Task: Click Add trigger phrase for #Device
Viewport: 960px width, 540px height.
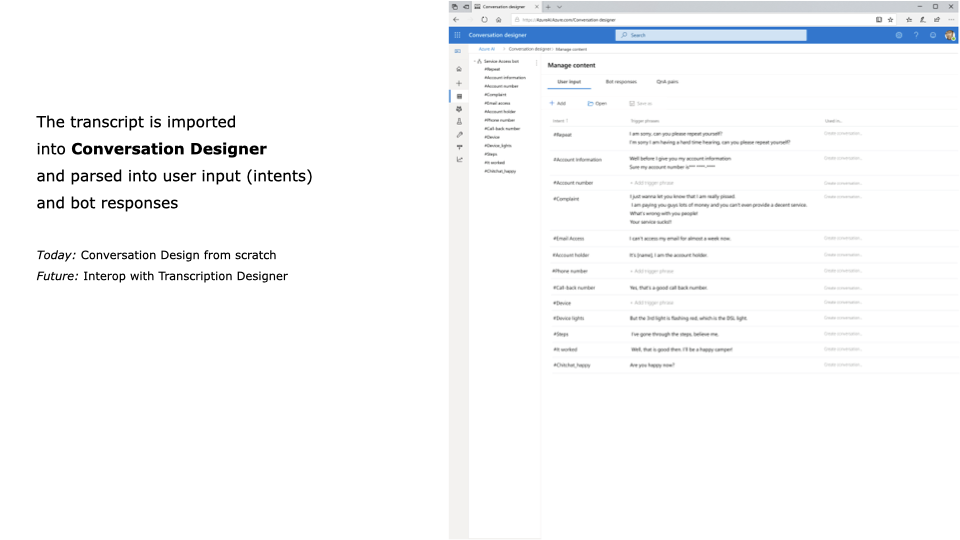Action: pos(652,303)
